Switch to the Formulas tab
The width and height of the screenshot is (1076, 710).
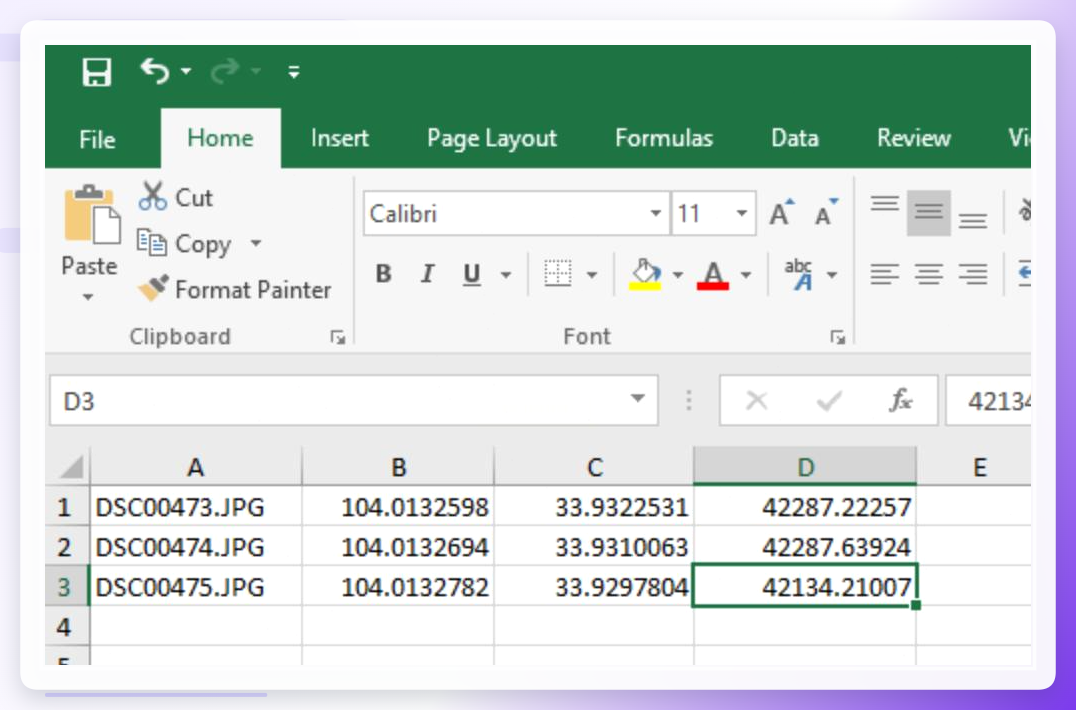664,139
